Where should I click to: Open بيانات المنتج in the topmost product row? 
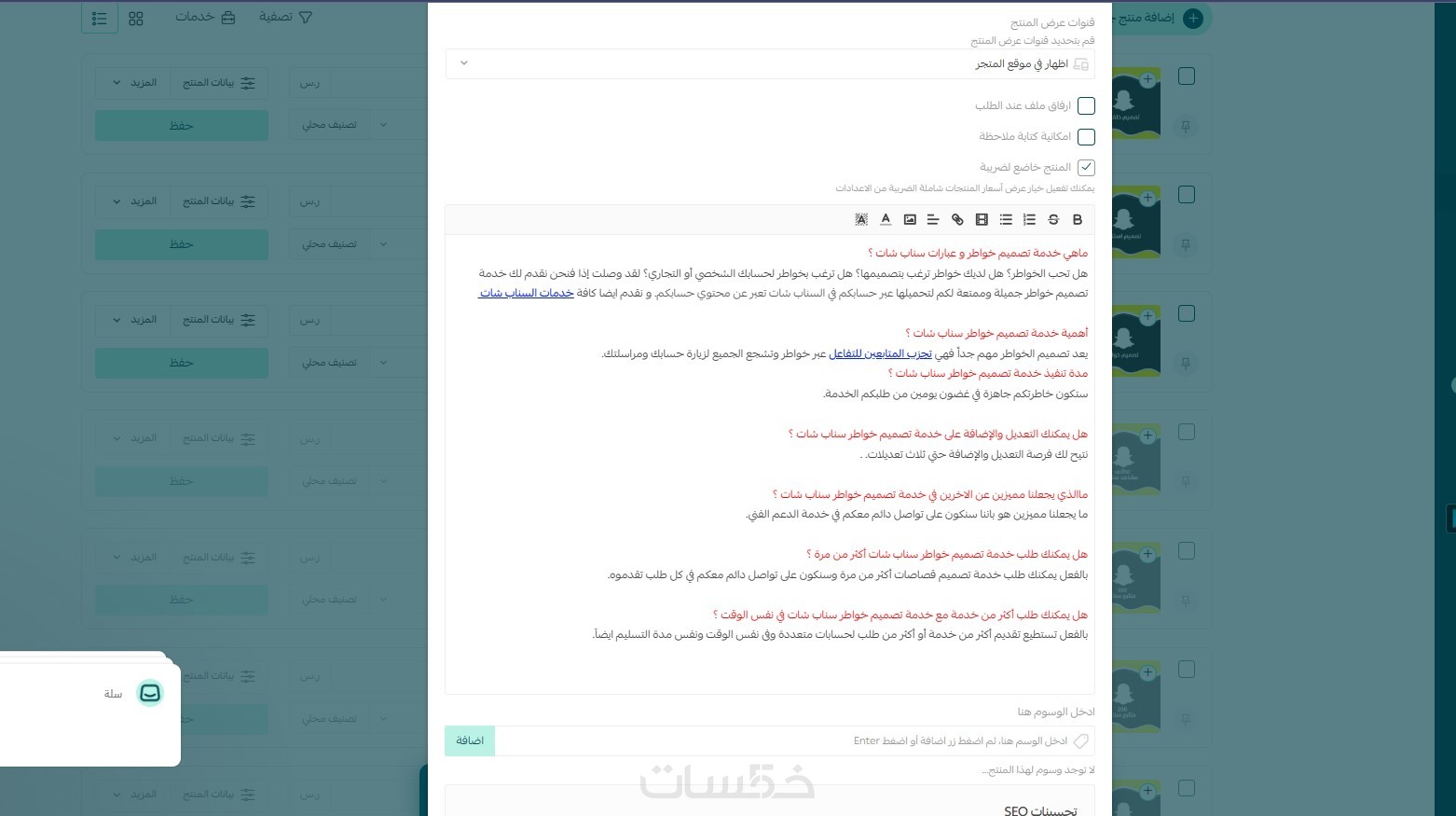(219, 83)
